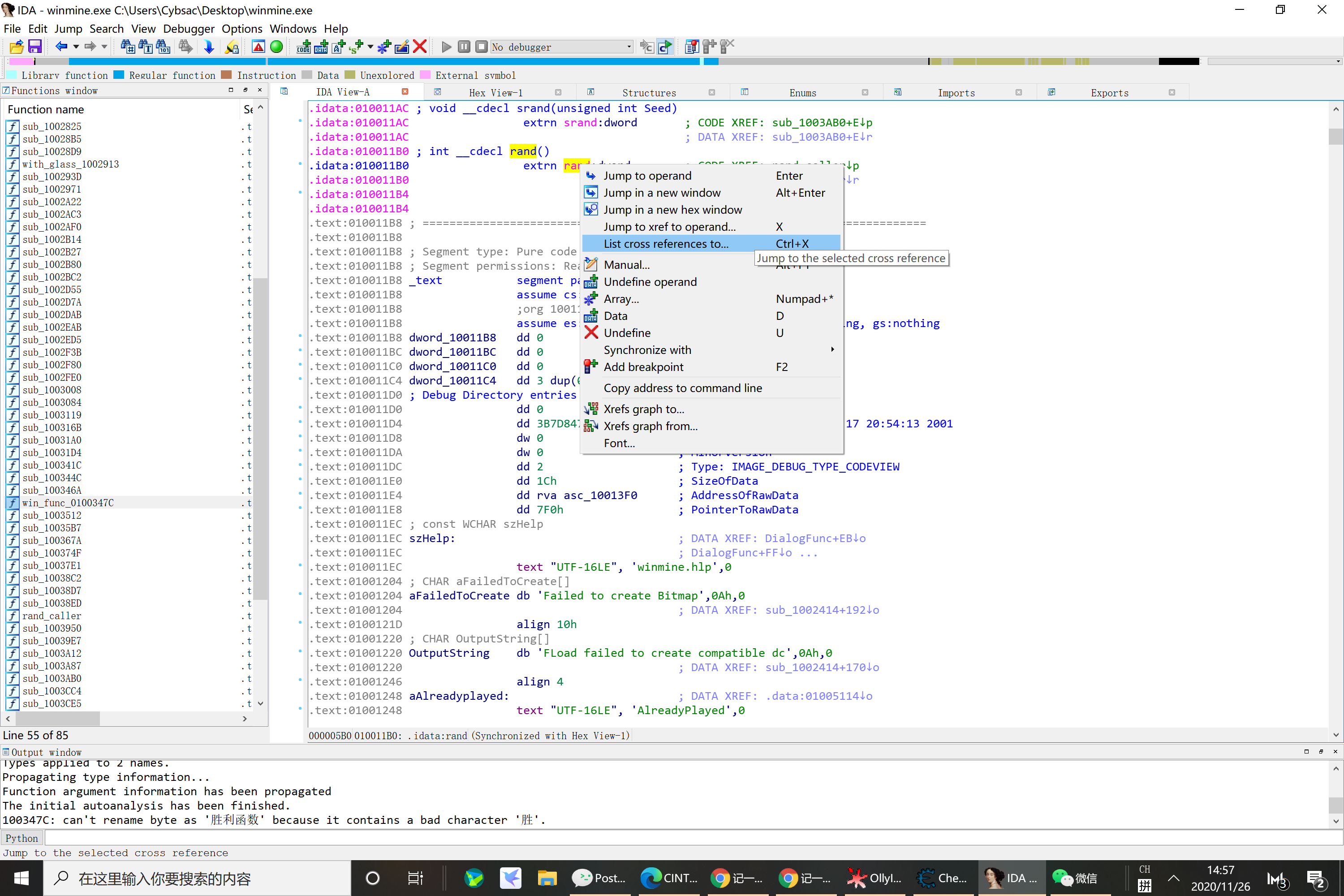Click the blue asterisk array toolbar icon

384,47
